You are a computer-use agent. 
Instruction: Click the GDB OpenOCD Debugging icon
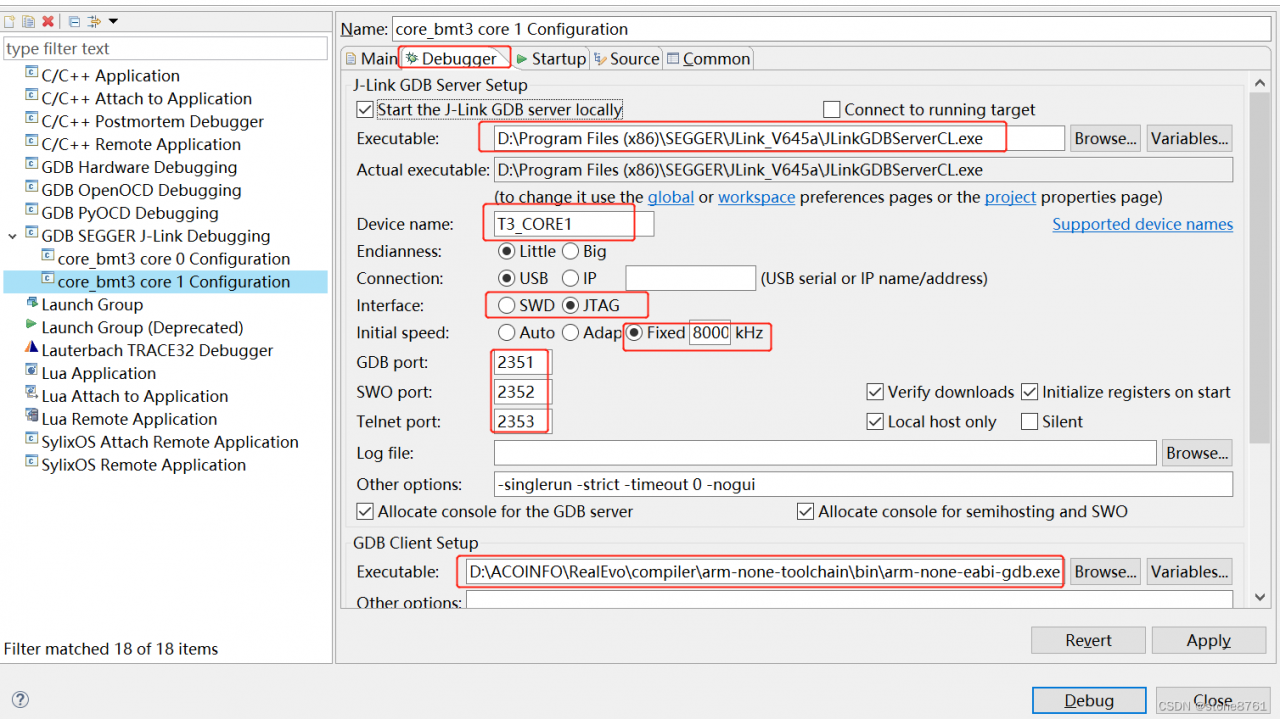point(32,188)
